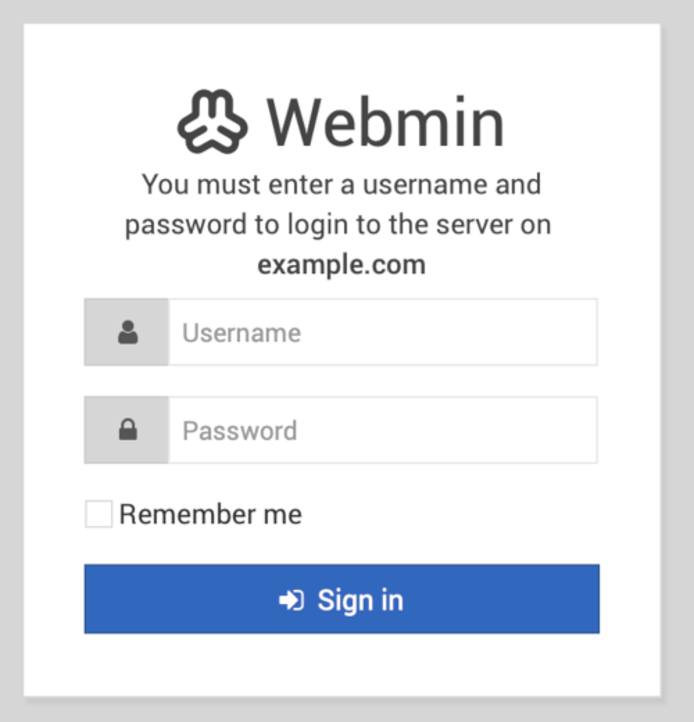This screenshot has width=694, height=722.
Task: Click the padlock icon beside Password
Action: click(x=127, y=430)
